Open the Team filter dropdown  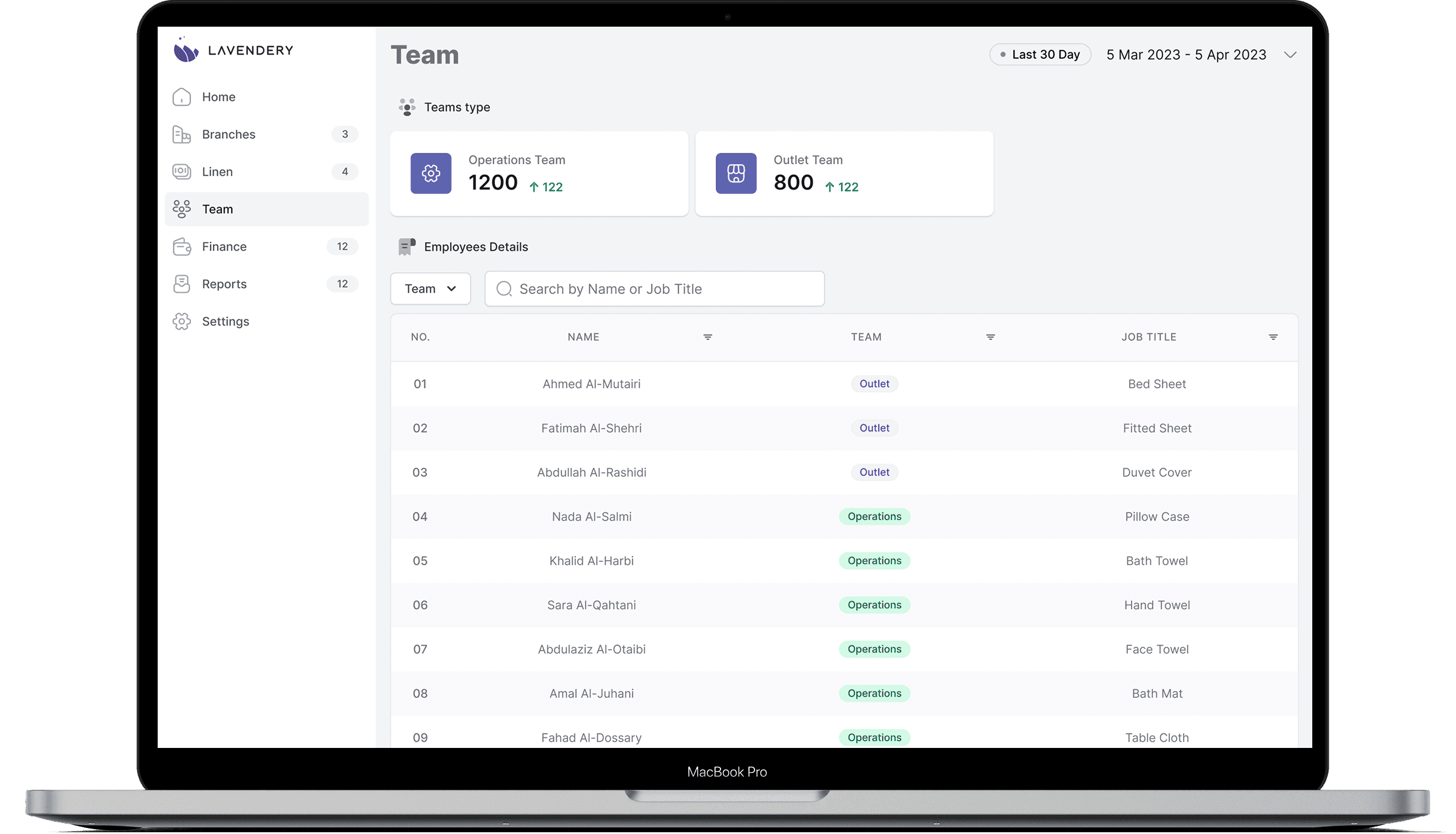[x=430, y=289]
